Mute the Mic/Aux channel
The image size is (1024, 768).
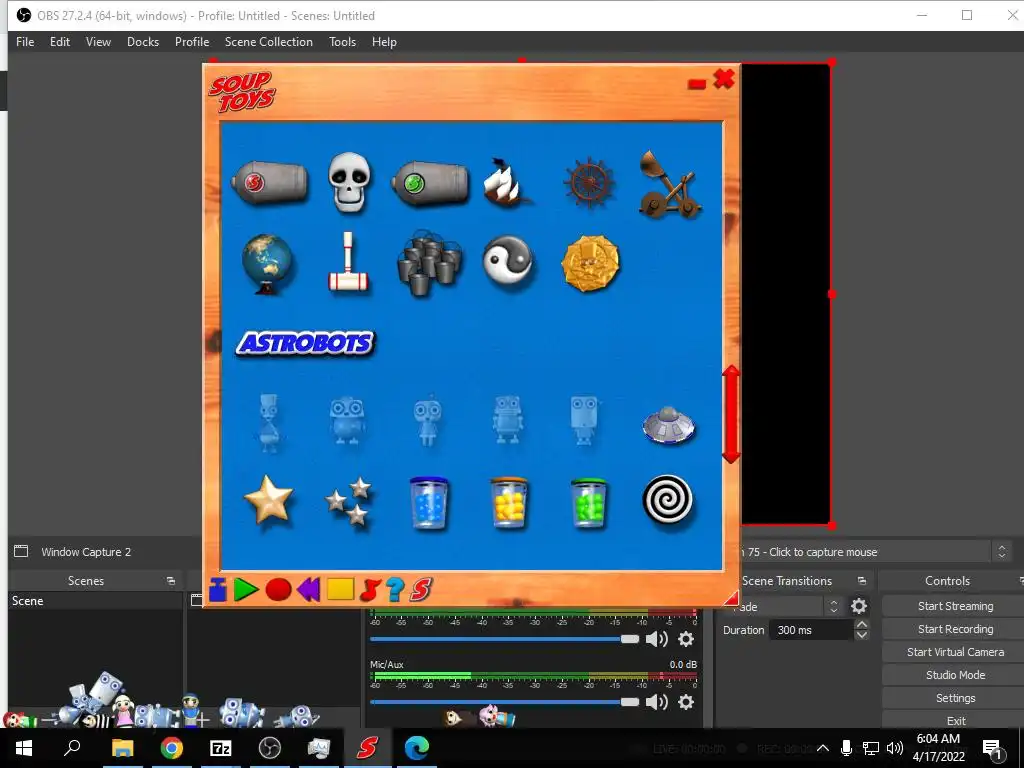point(656,702)
